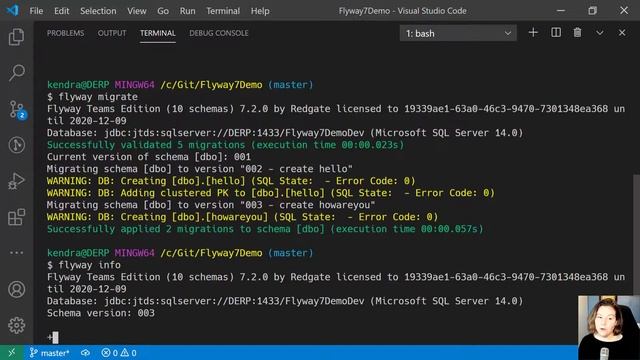Viewport: 640px width, 360px height.
Task: Click the 'Migrating schema' line for "002 - create hello"
Action: click(200, 169)
